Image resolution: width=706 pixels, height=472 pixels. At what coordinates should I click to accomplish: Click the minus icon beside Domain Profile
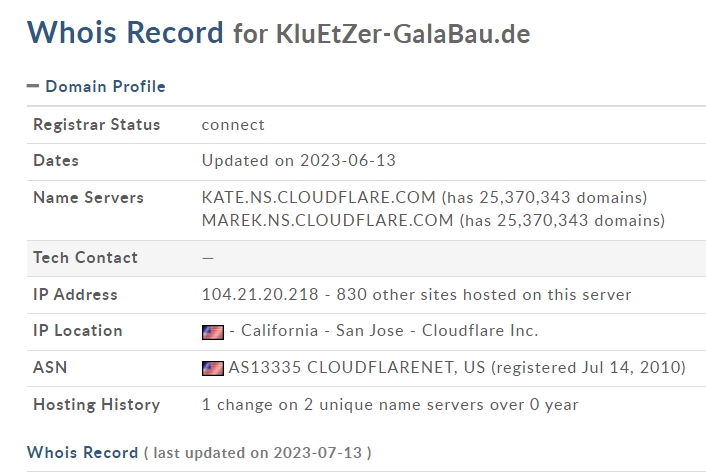click(x=33, y=86)
